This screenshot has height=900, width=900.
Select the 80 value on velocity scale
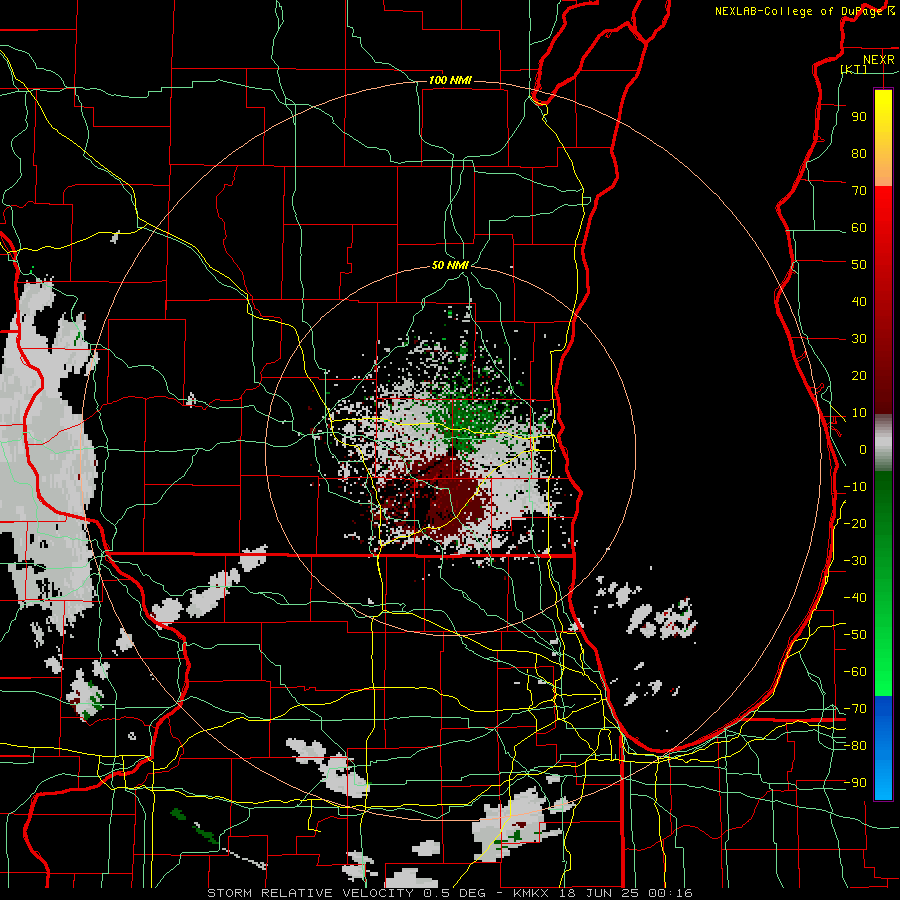click(x=859, y=154)
